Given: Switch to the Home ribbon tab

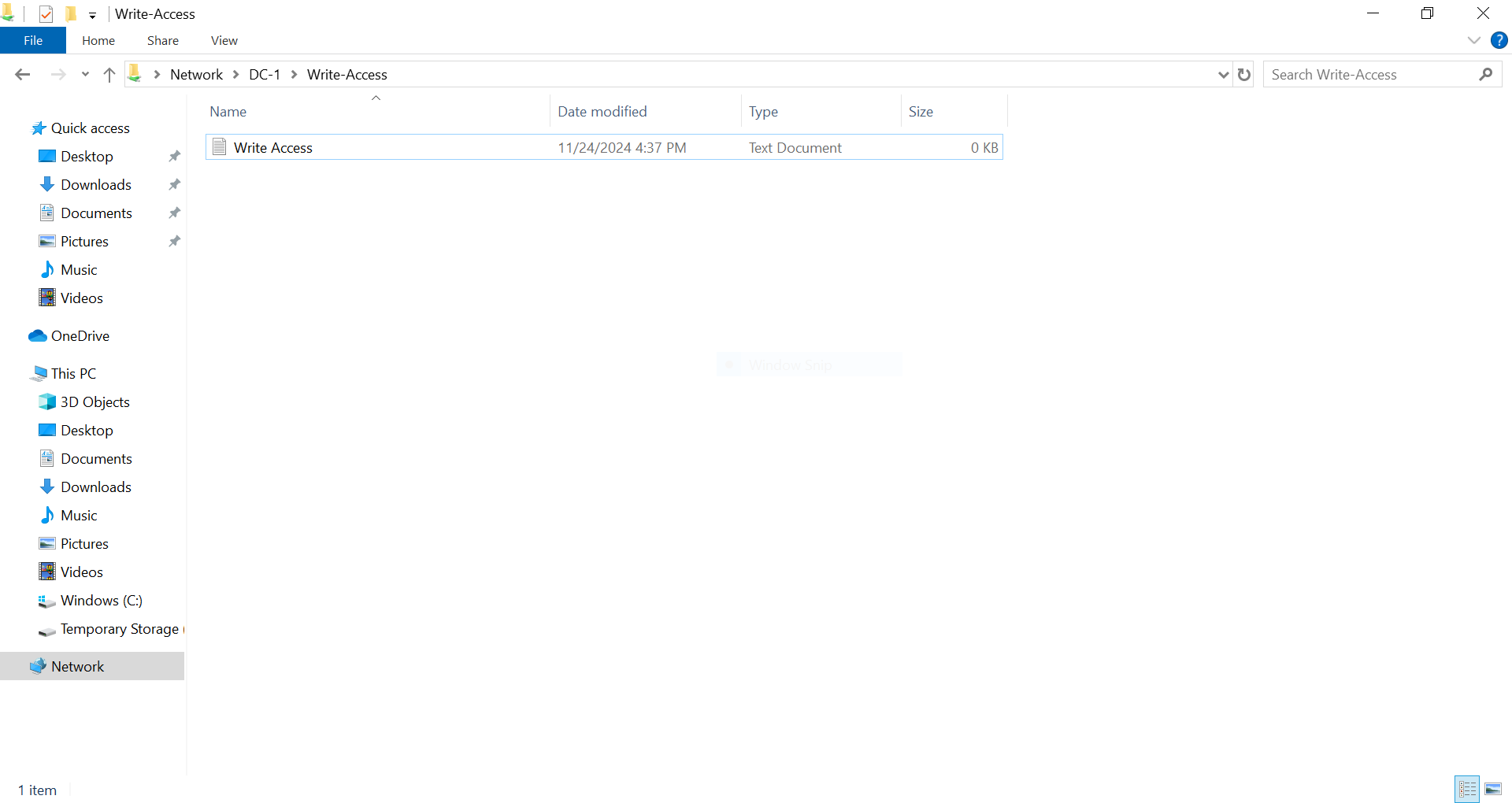Looking at the screenshot, I should 98,40.
